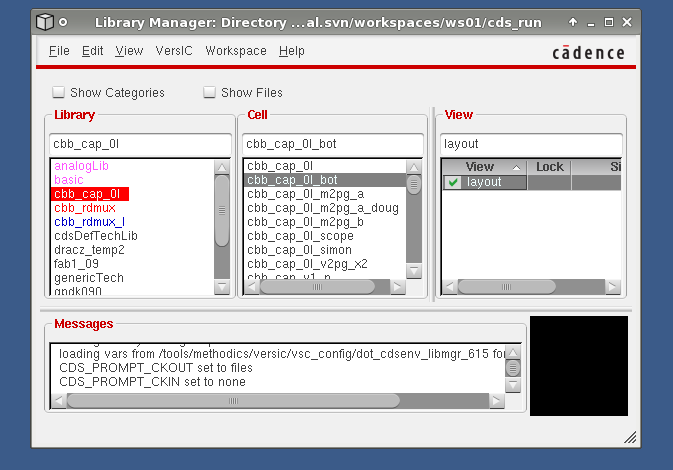
Task: Toggle the Show Files checkbox
Action: coord(209,93)
